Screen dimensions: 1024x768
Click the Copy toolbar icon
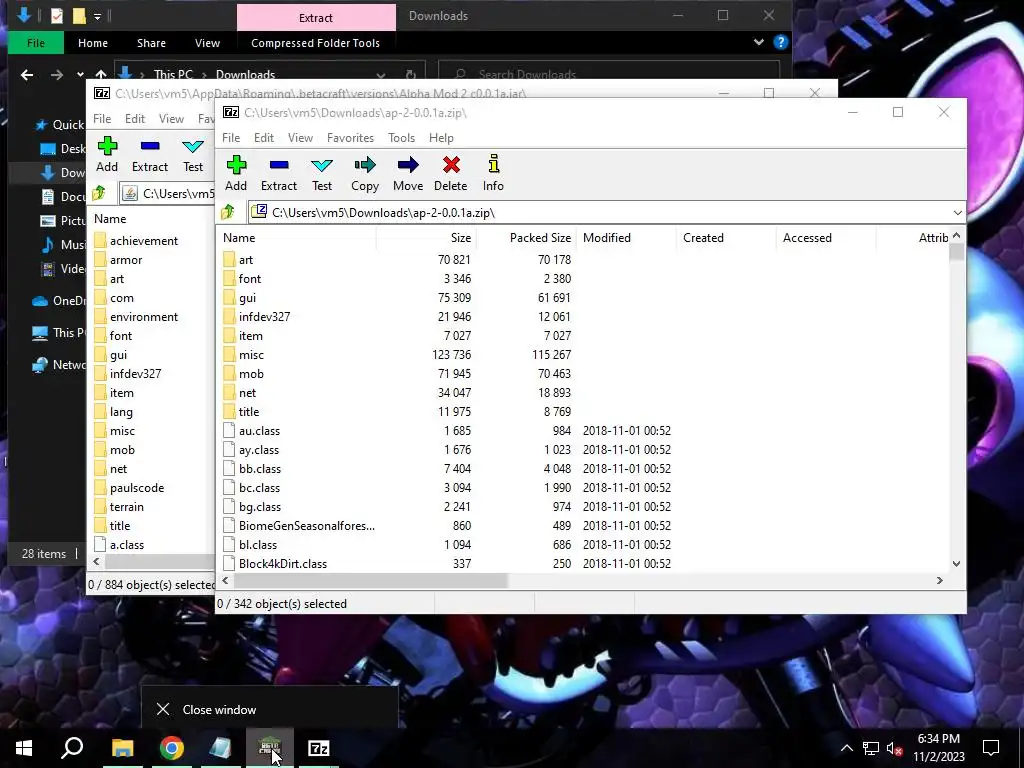(365, 165)
